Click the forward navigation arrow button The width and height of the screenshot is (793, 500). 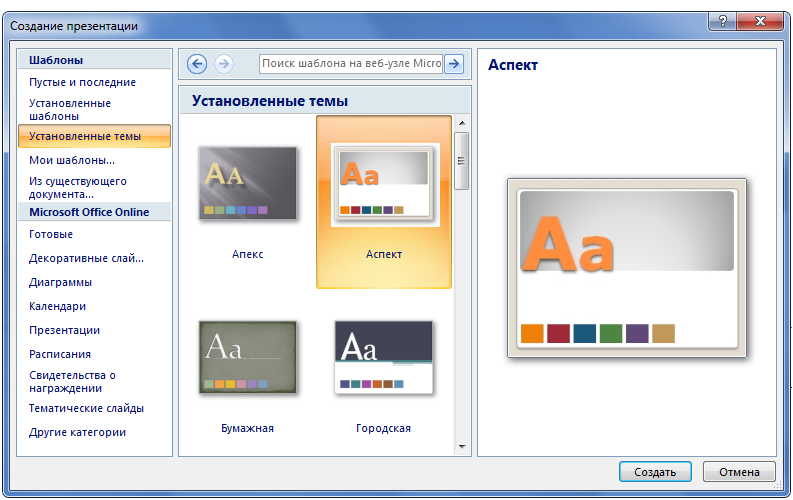[224, 64]
